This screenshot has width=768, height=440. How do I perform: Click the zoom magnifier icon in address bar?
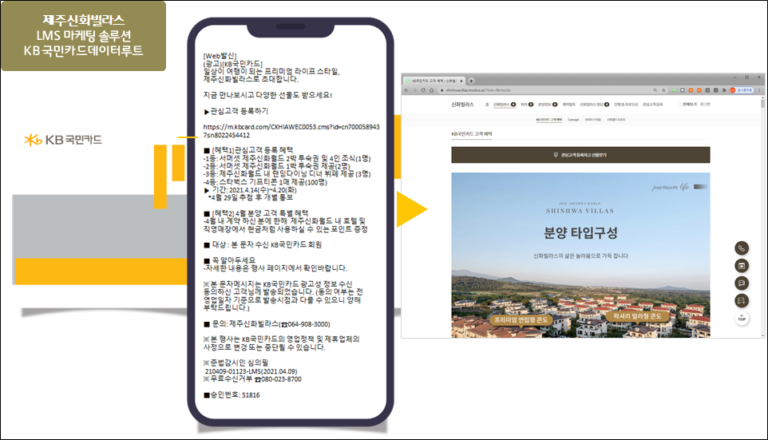pyautogui.click(x=655, y=90)
